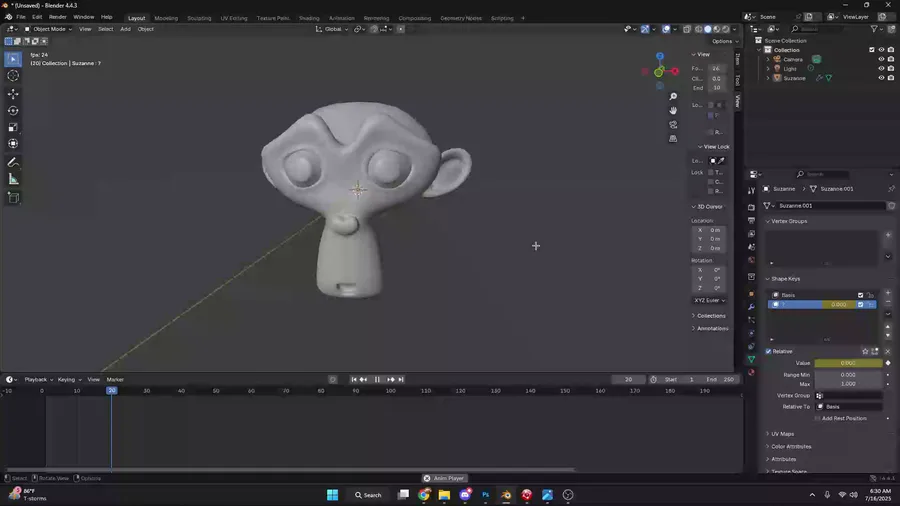Expand the UV Maps panel

point(782,434)
